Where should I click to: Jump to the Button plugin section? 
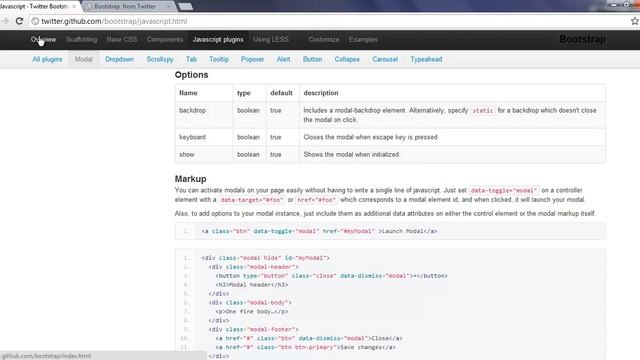pyautogui.click(x=312, y=59)
